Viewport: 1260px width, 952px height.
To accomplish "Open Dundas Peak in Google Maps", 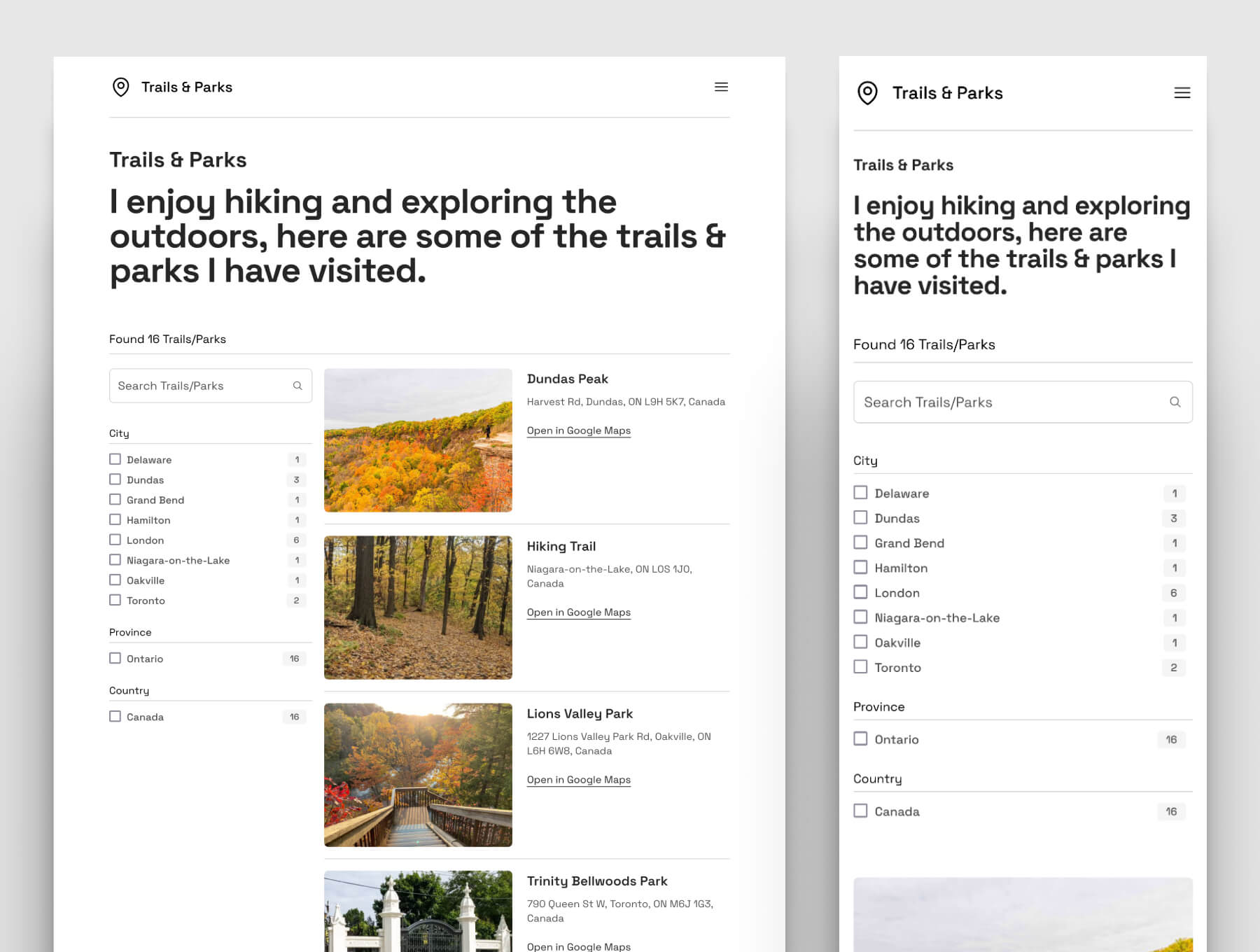I will pyautogui.click(x=578, y=430).
